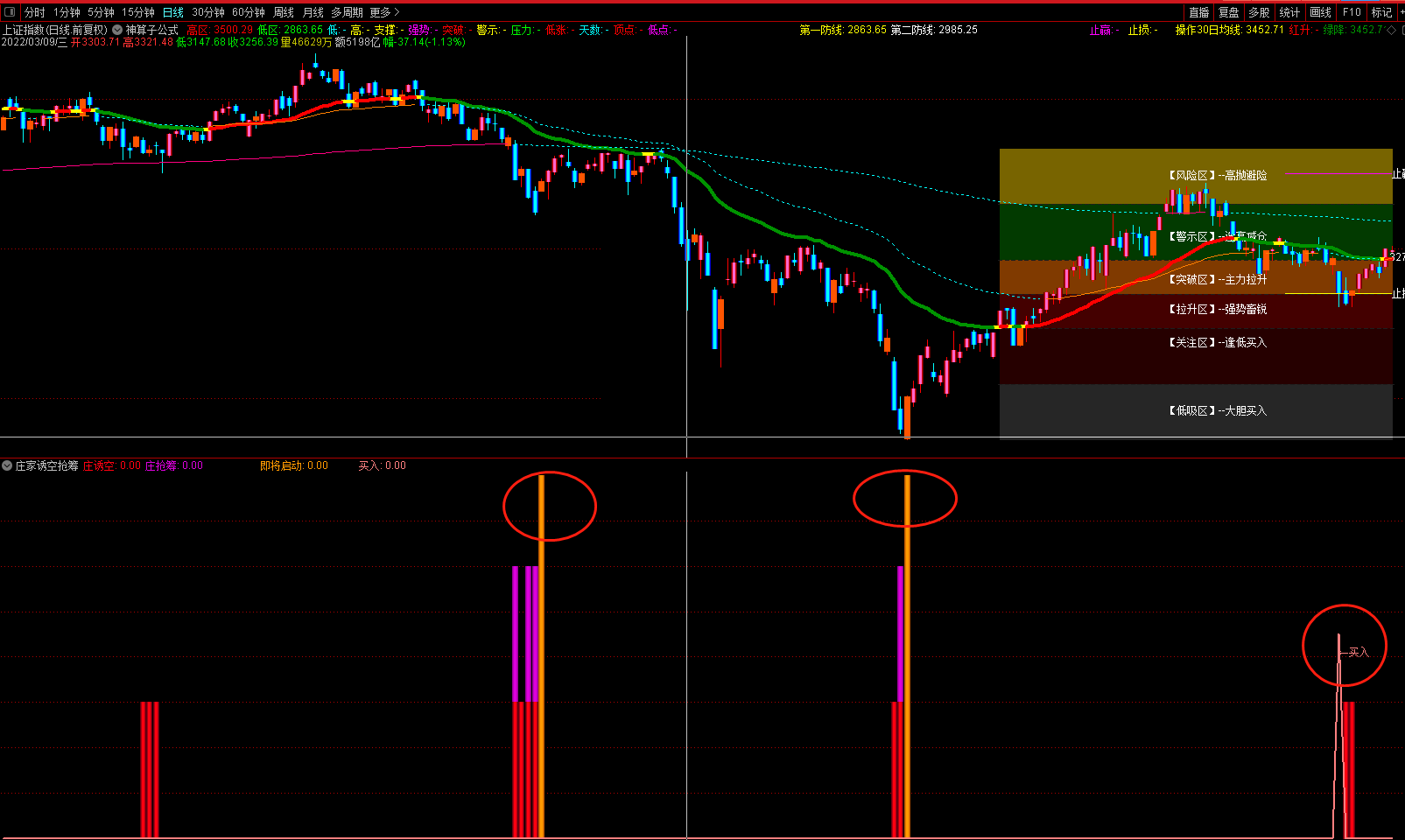This screenshot has height=840, width=1405.
Task: Click 第一防线: 2863.65 label
Action: (x=842, y=30)
